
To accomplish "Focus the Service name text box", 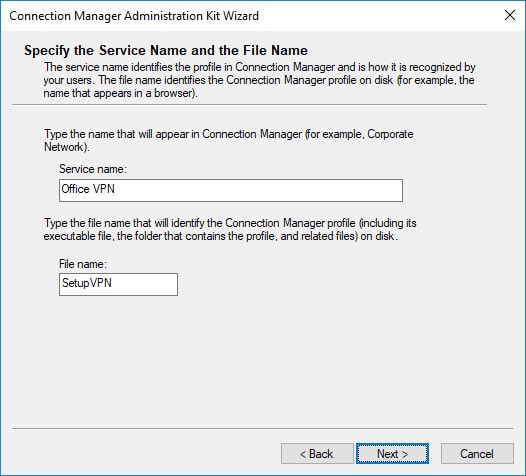I will tap(231, 190).
